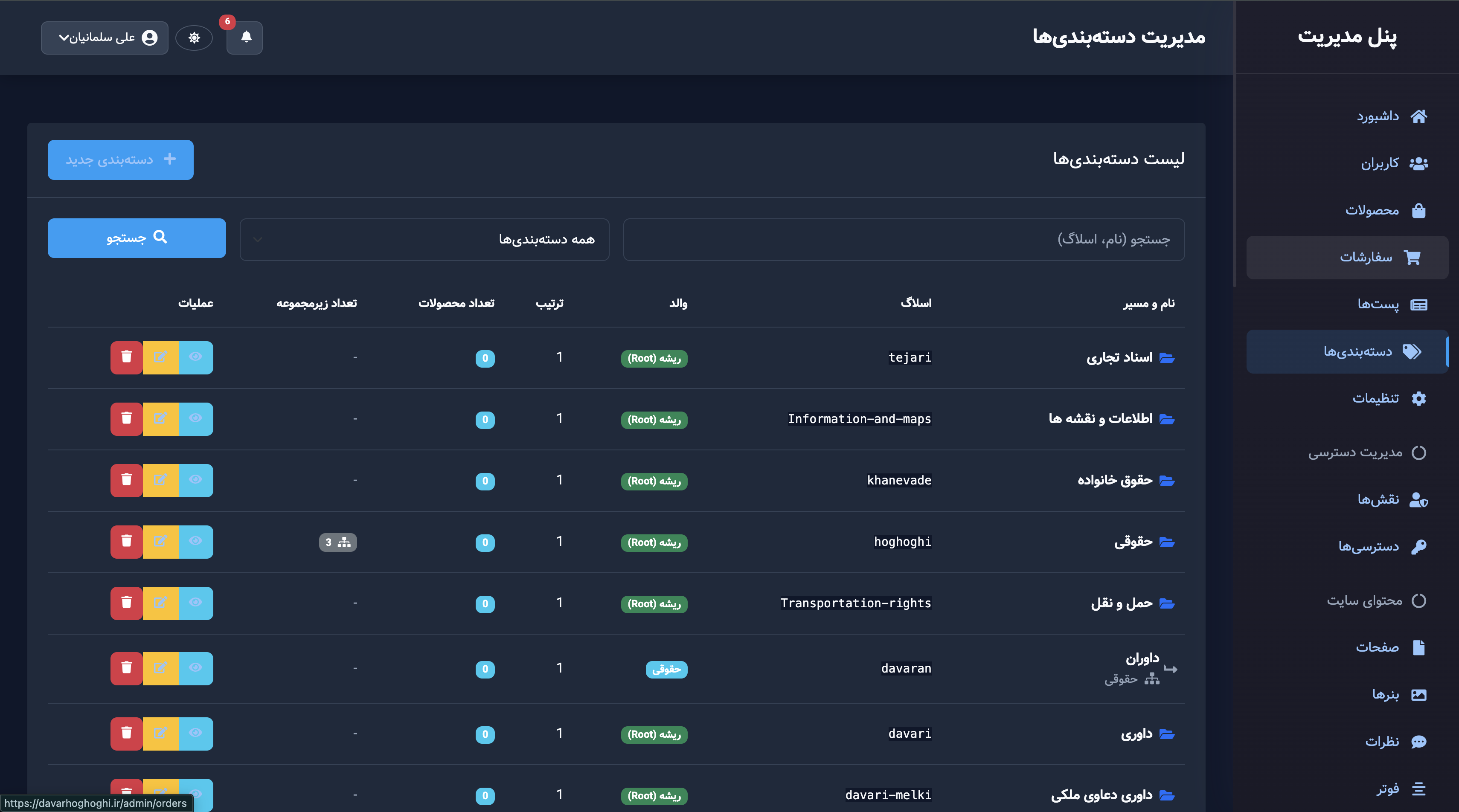Click the نظرات comments bubble icon
Screen dimensions: 1459x812
(1418, 742)
